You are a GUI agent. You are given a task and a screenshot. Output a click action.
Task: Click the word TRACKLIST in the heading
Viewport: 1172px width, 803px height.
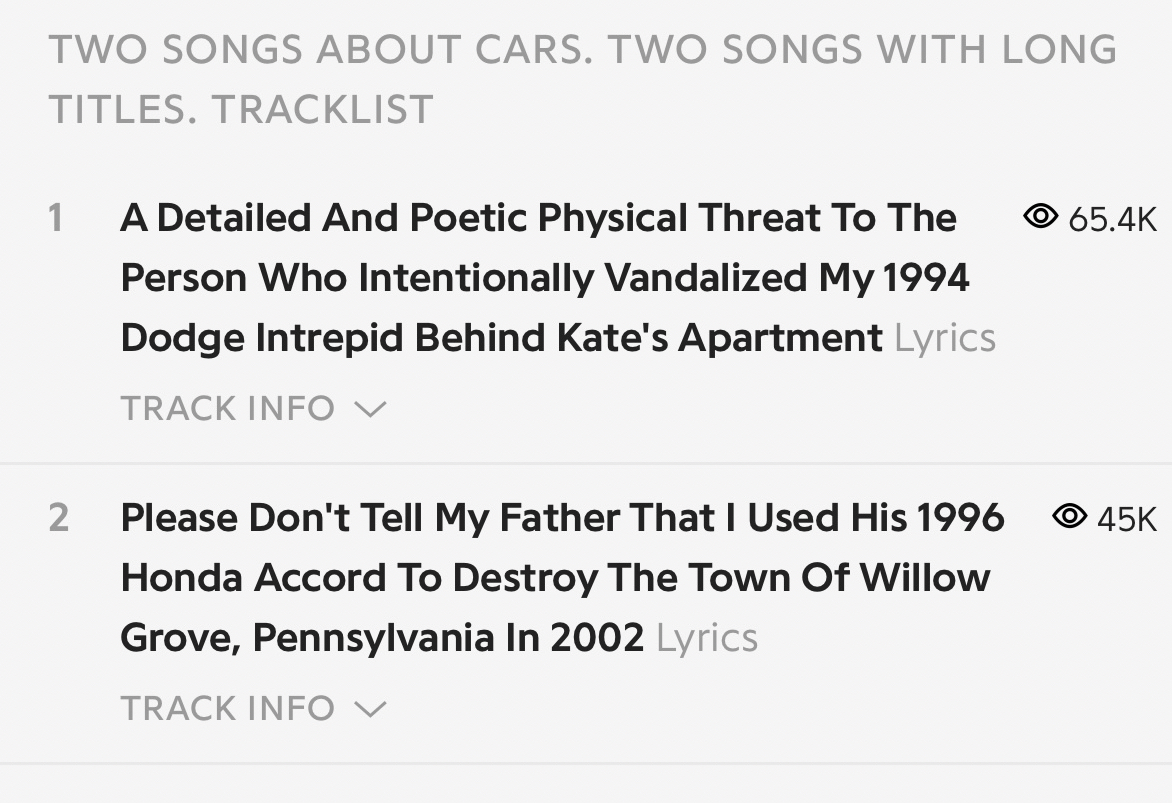(x=322, y=109)
